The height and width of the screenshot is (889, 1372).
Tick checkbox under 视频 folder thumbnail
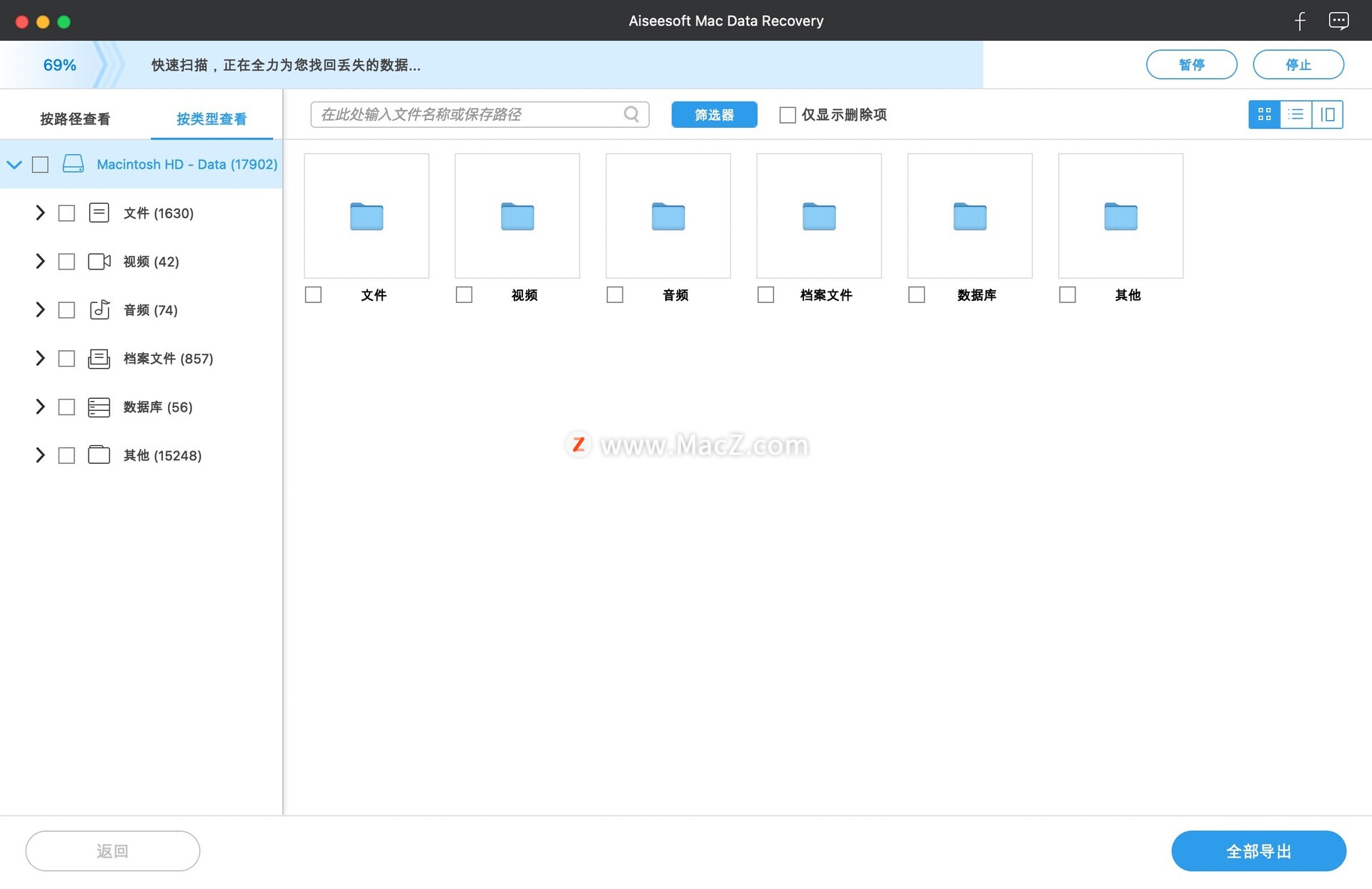pos(464,294)
